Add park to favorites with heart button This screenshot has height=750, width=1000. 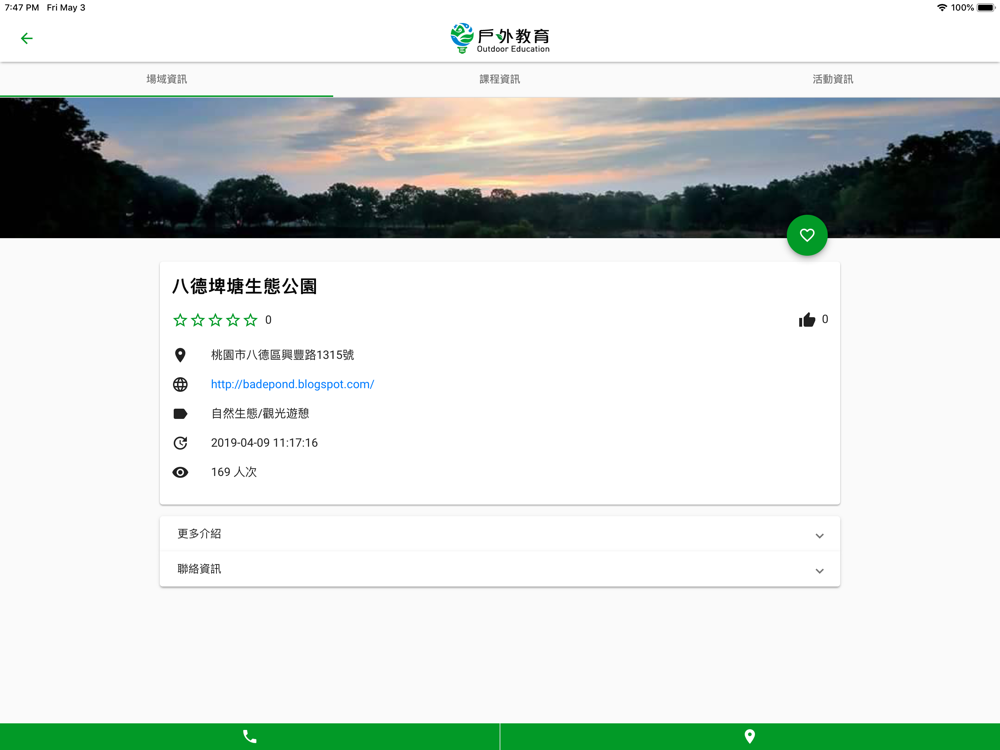tap(807, 235)
